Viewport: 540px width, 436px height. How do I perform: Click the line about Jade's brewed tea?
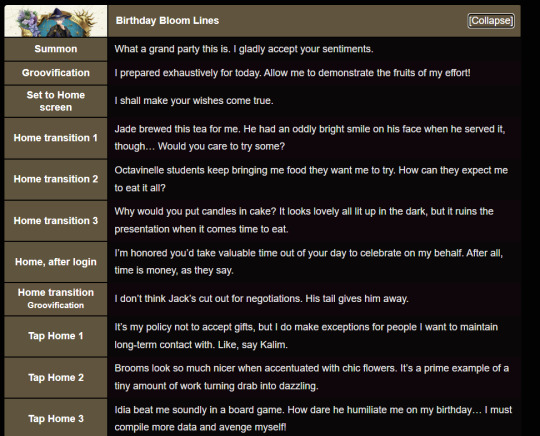click(310, 138)
